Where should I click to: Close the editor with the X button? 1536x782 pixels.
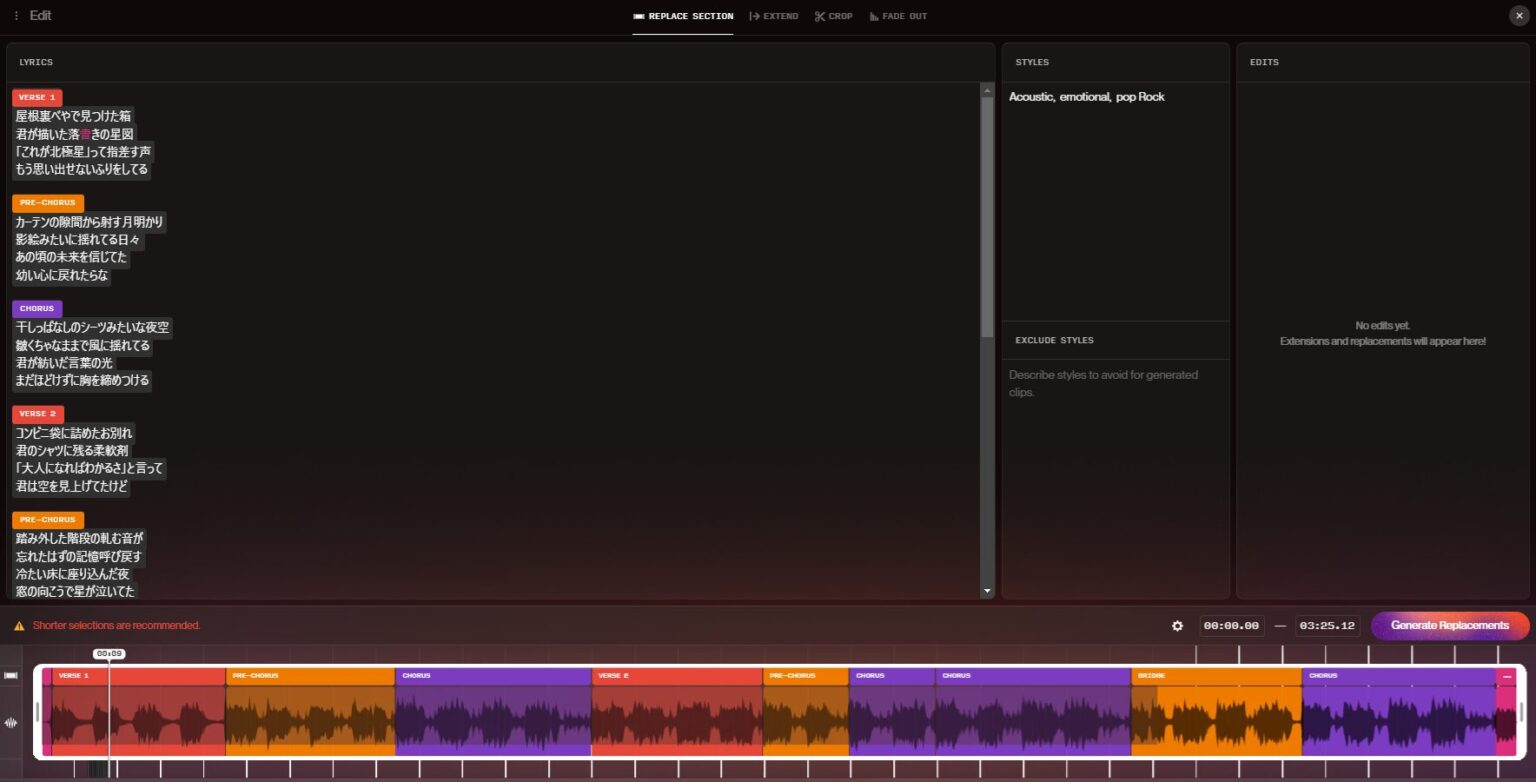[x=1519, y=16]
